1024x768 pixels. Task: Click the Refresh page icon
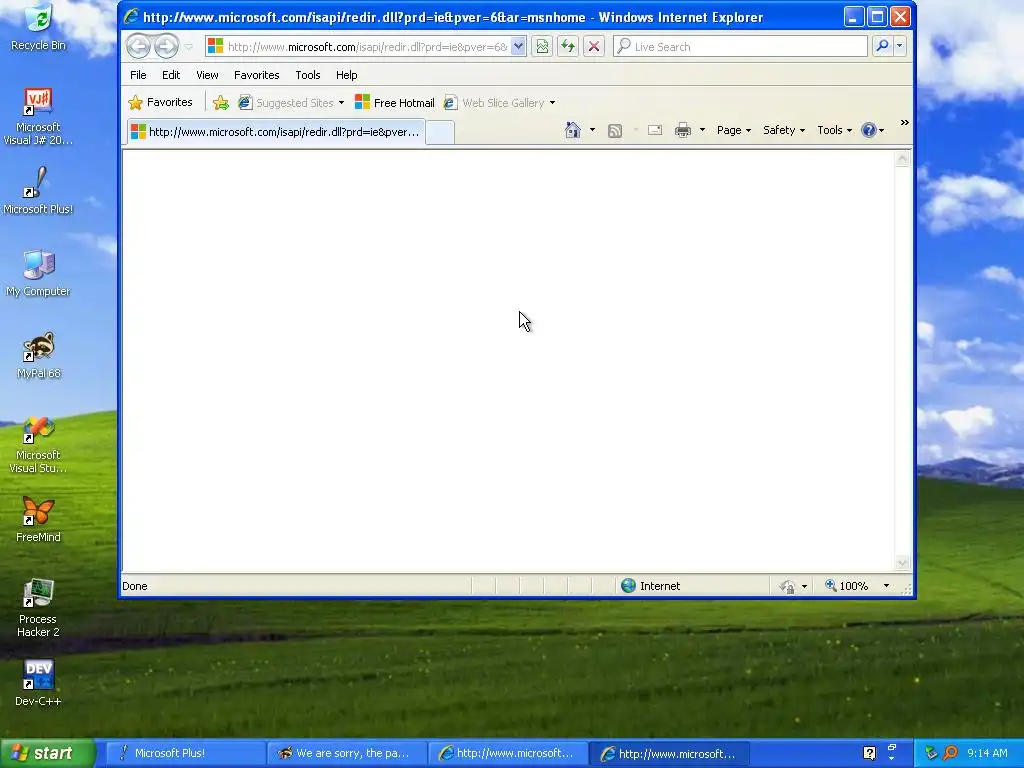[568, 46]
